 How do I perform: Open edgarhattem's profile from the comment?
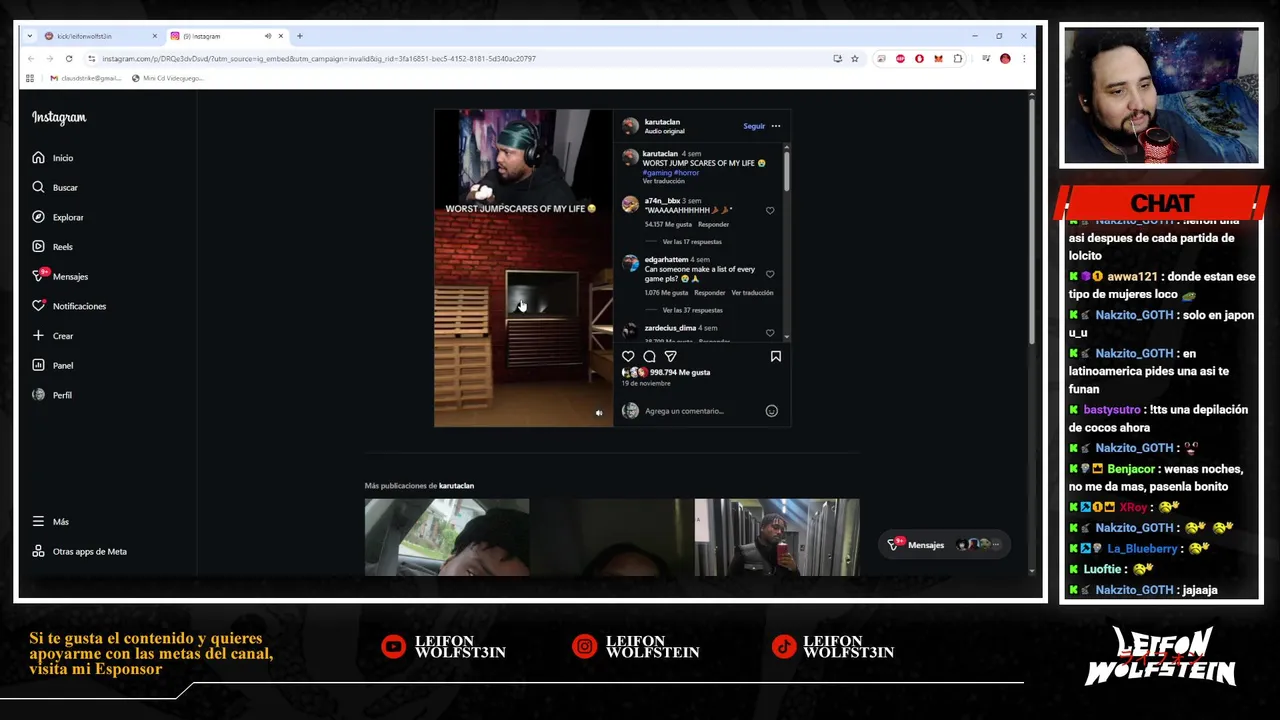(x=666, y=260)
